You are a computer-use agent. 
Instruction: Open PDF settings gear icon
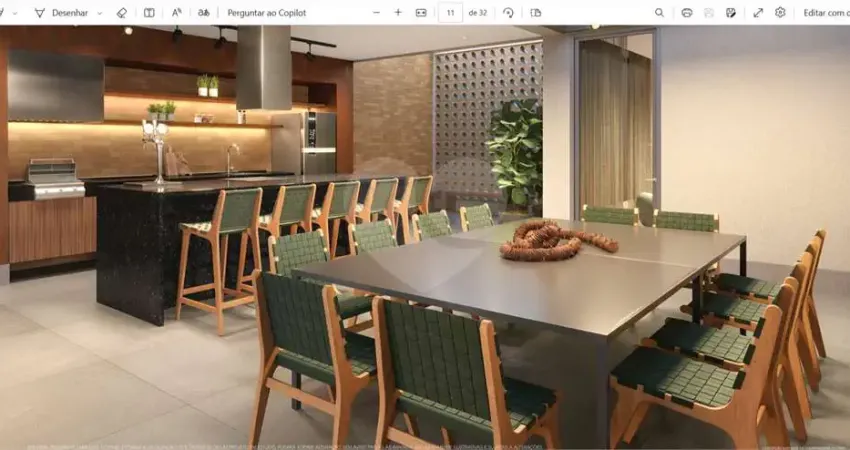pyautogui.click(x=780, y=13)
